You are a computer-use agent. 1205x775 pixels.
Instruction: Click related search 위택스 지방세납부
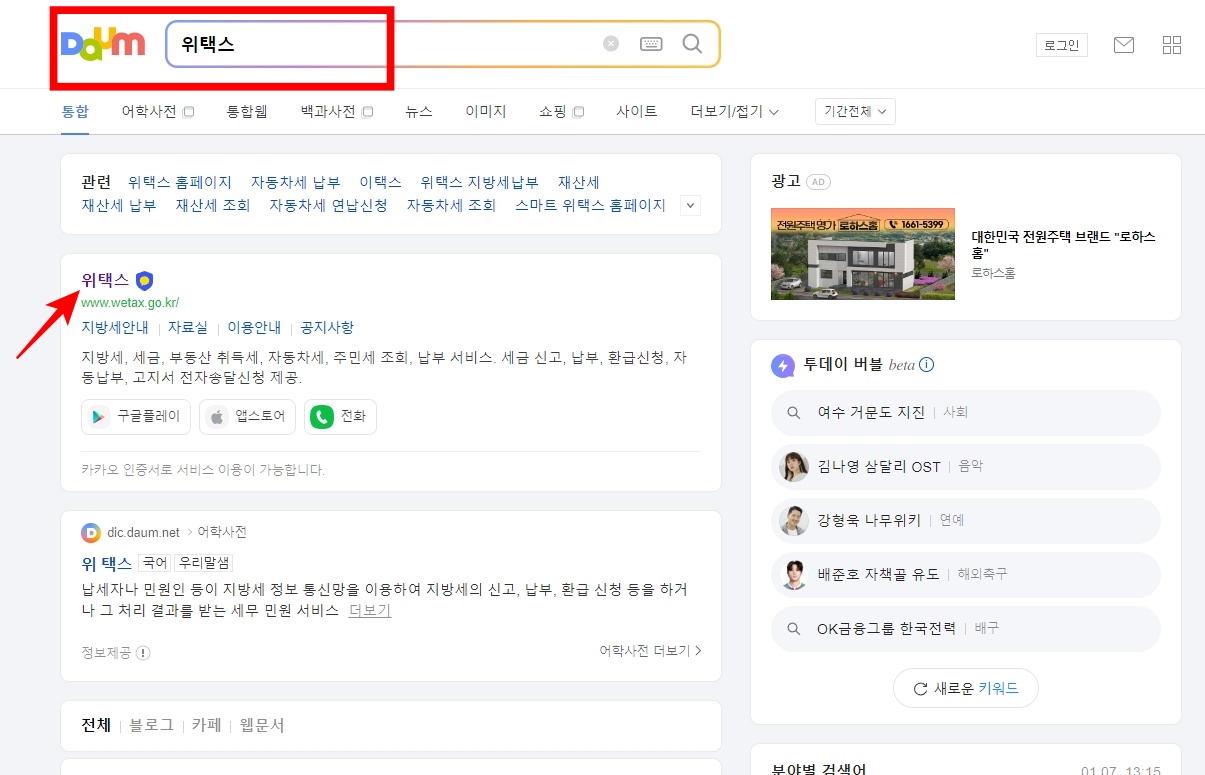tap(480, 182)
